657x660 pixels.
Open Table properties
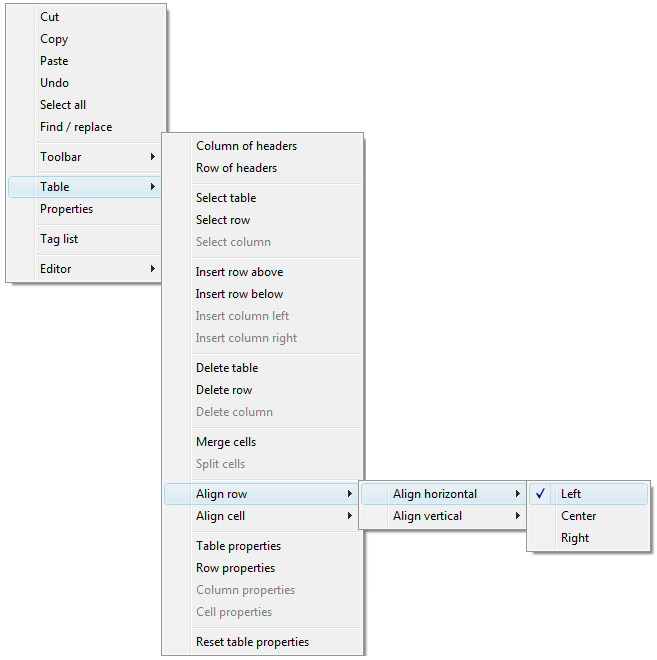(263, 546)
